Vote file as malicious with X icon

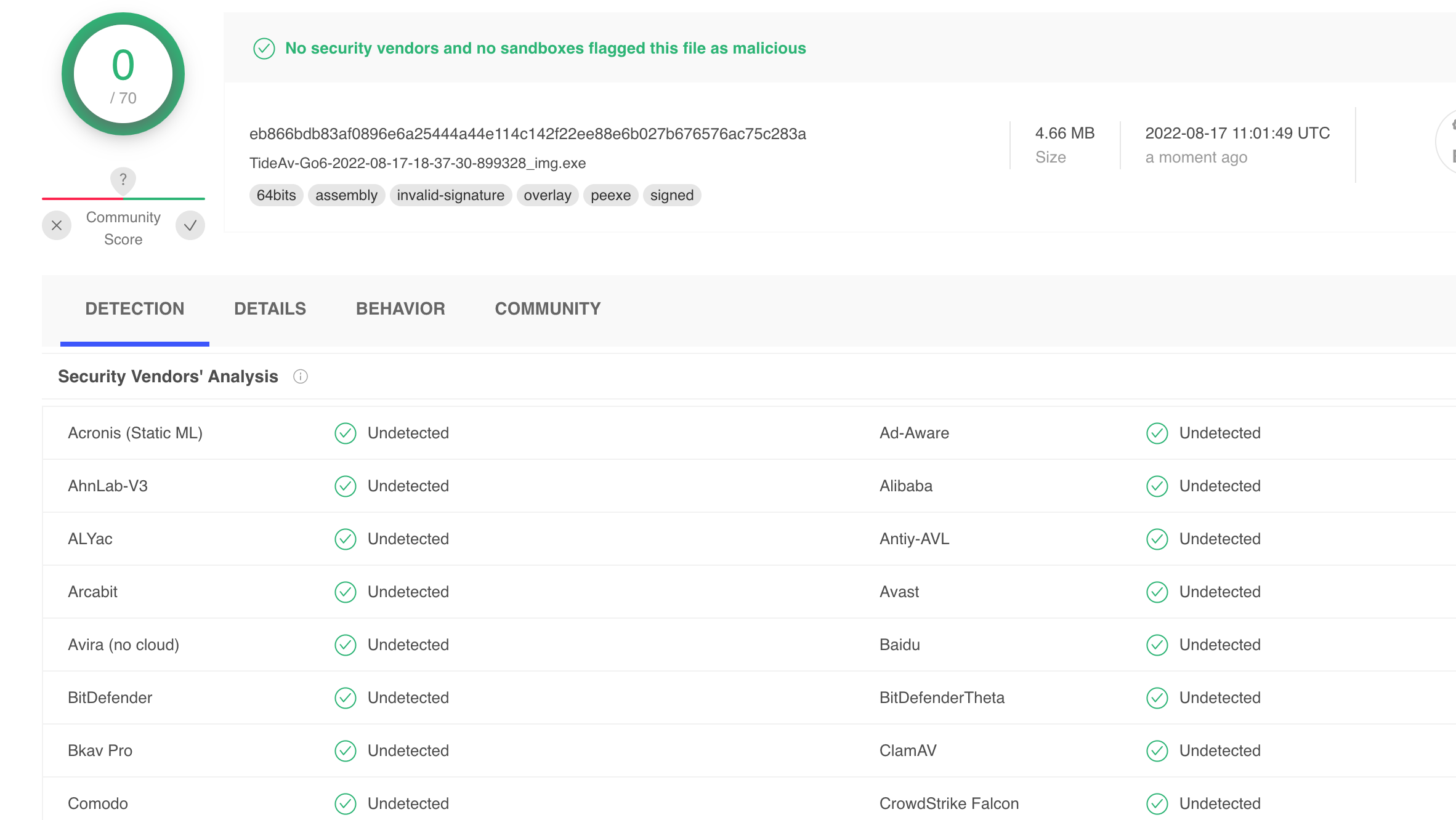[57, 225]
